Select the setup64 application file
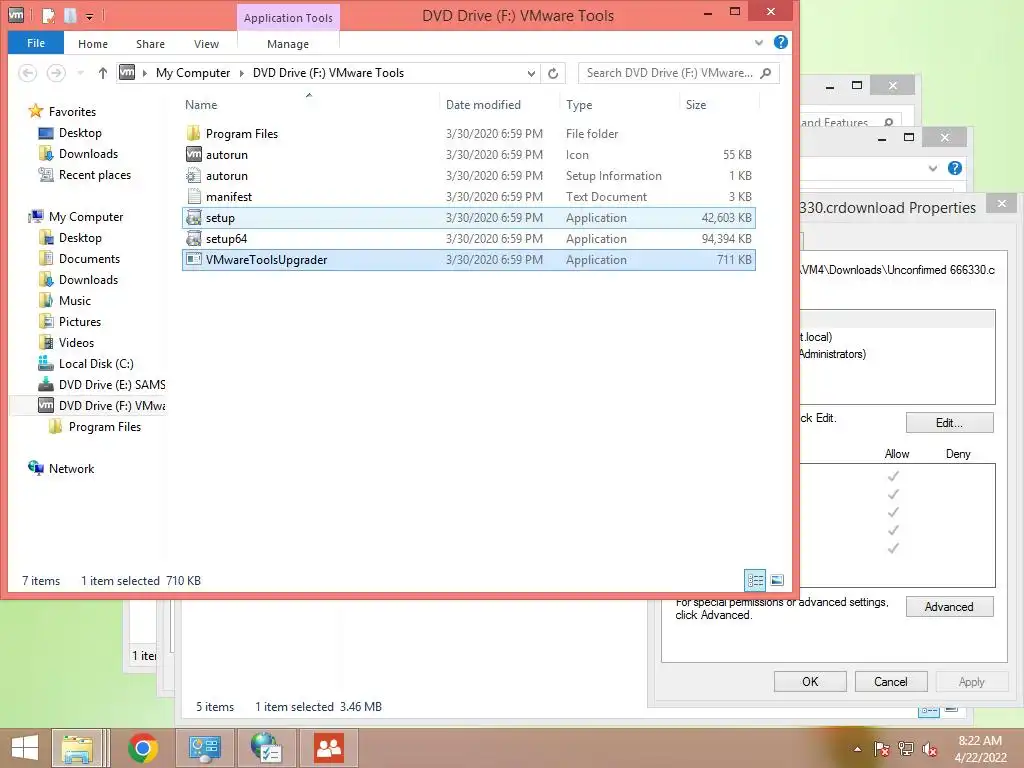This screenshot has width=1024, height=768. point(468,238)
